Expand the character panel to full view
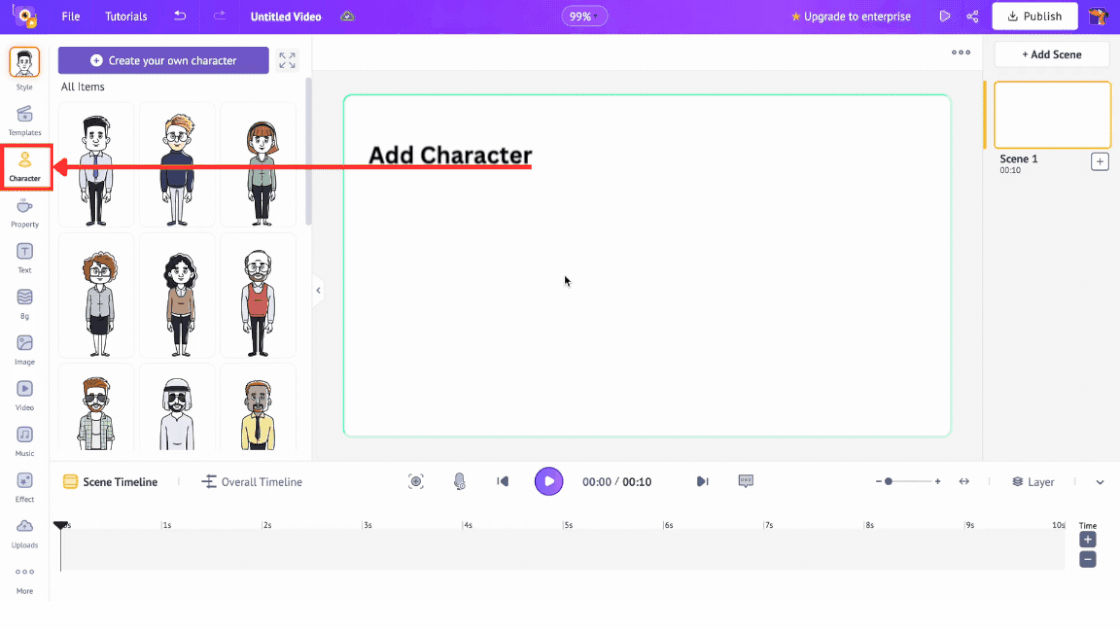Screen dimensions: 1120x630 tap(287, 60)
